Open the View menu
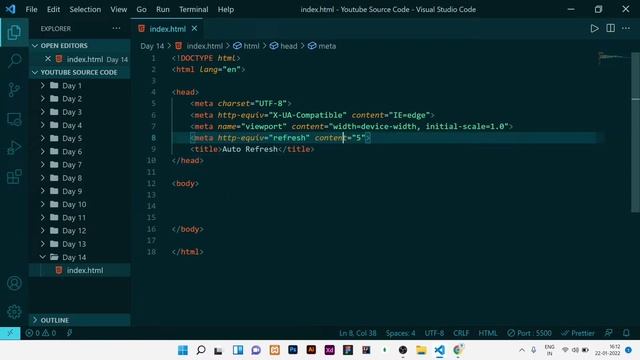 pyautogui.click(x=118, y=9)
